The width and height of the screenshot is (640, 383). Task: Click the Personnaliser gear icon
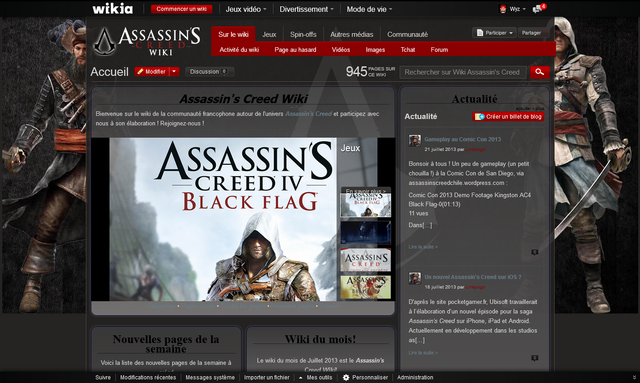click(346, 377)
